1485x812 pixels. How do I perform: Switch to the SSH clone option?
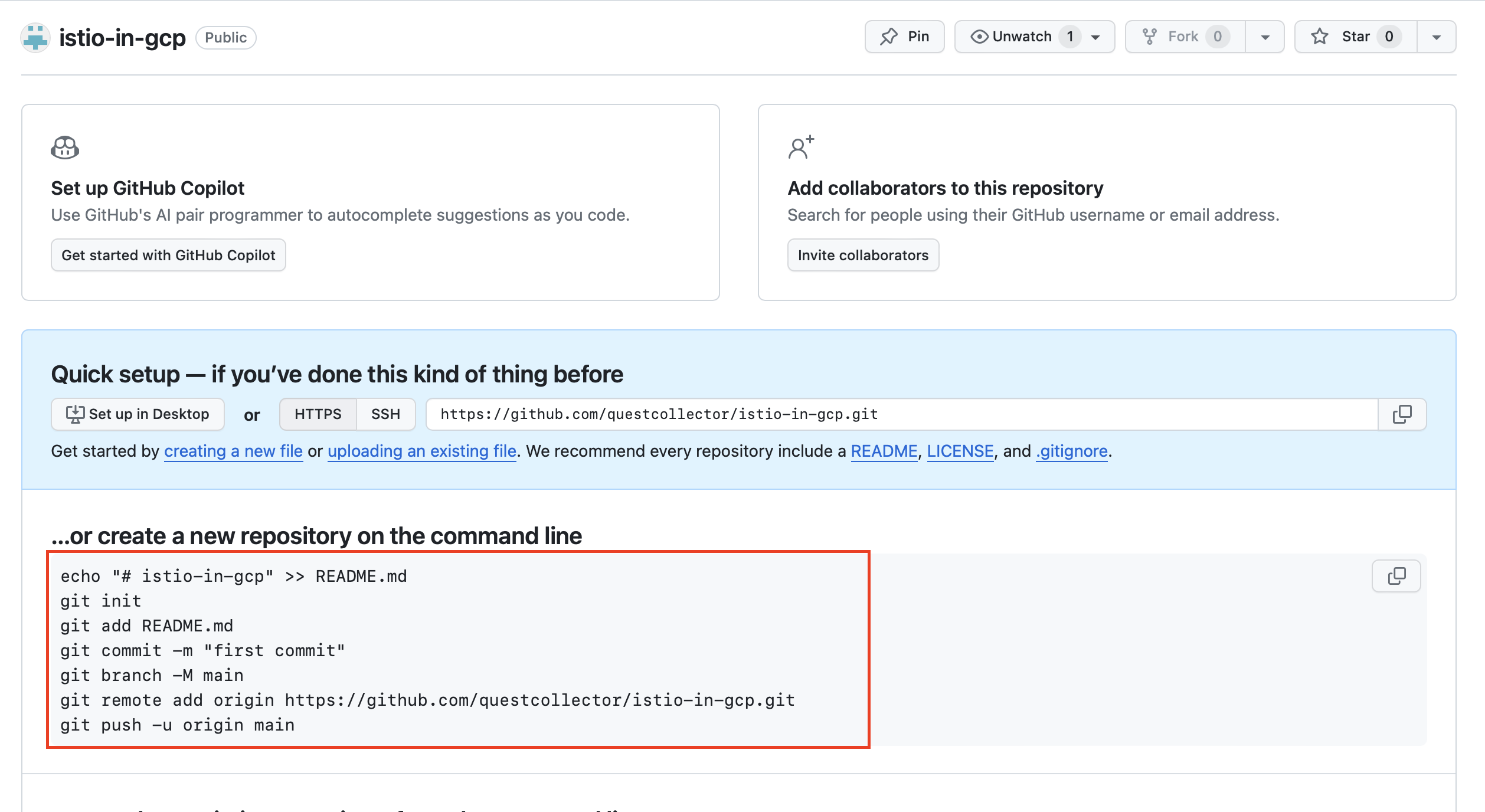[x=385, y=414]
